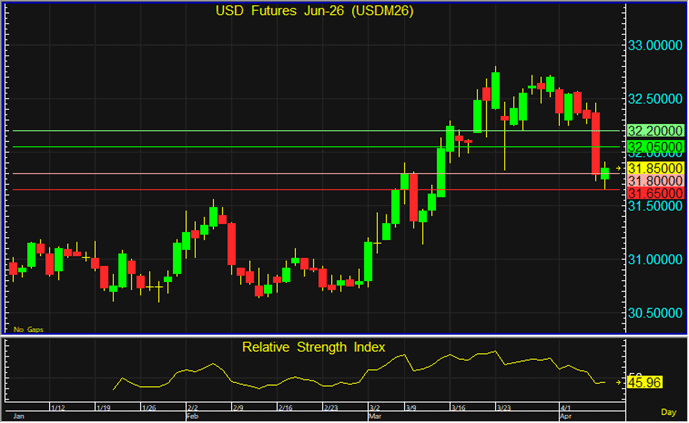Click the Feb month label
This screenshot has width=689, height=423.
pyautogui.click(x=192, y=416)
